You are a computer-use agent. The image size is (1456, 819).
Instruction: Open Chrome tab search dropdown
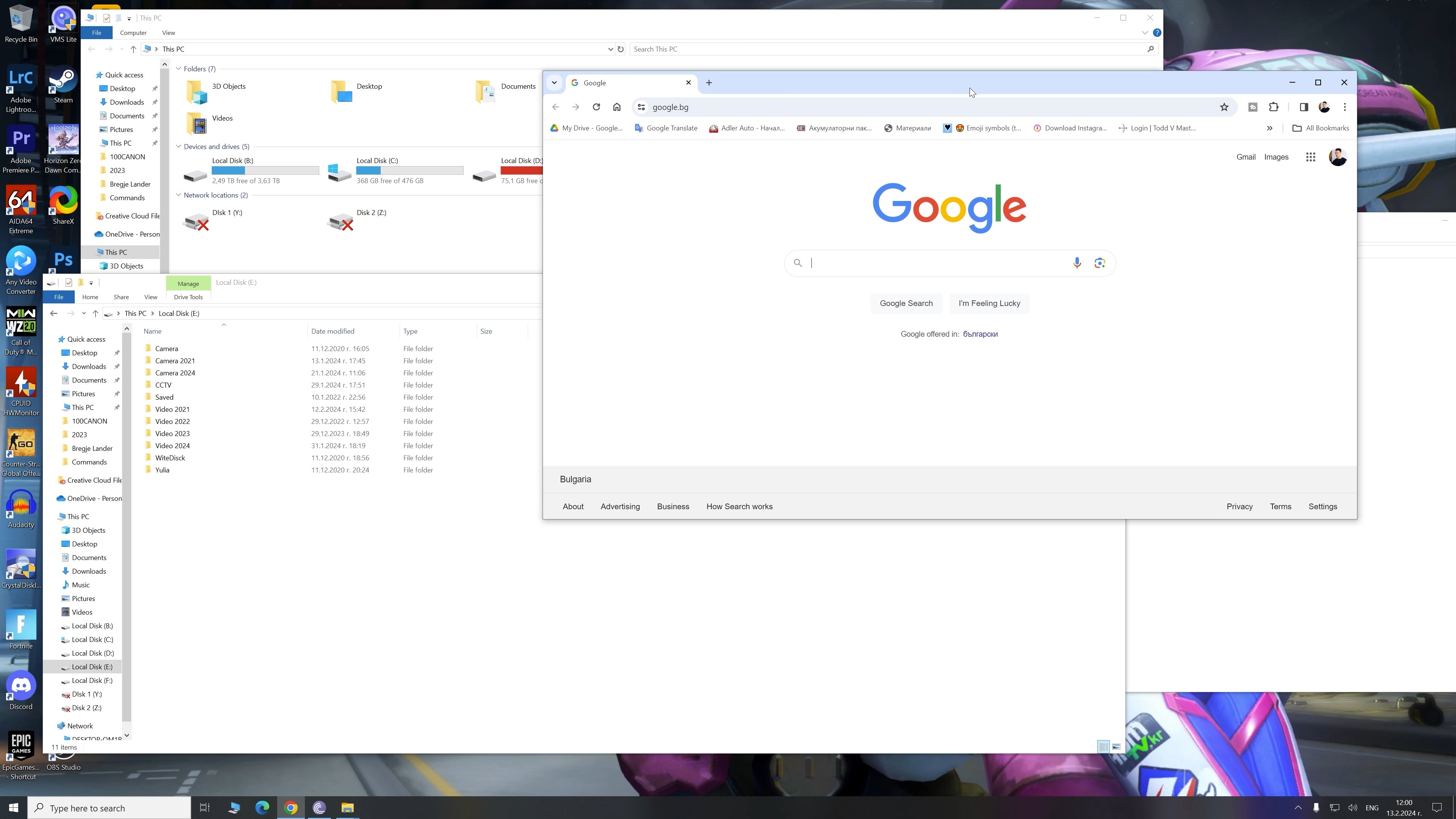pos(554,83)
